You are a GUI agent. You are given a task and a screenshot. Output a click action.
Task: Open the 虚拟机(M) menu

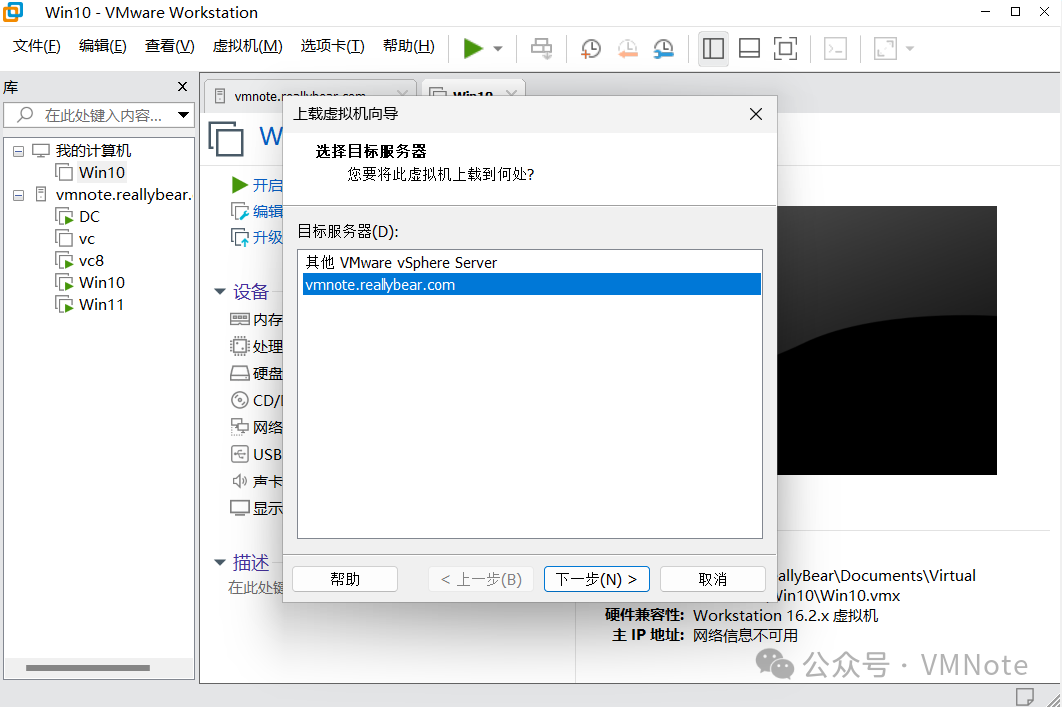tap(247, 46)
